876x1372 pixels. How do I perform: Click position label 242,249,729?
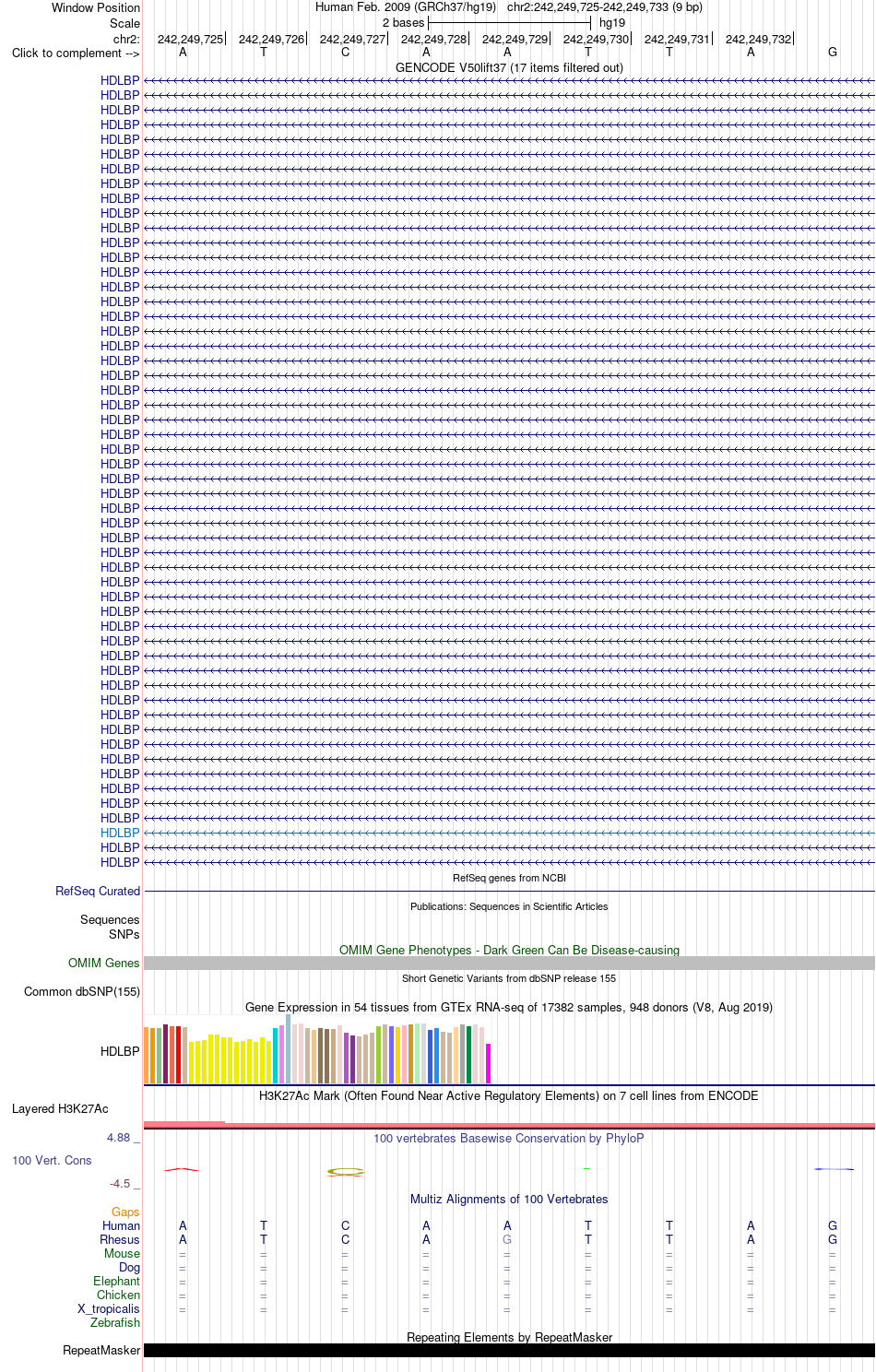pos(515,39)
